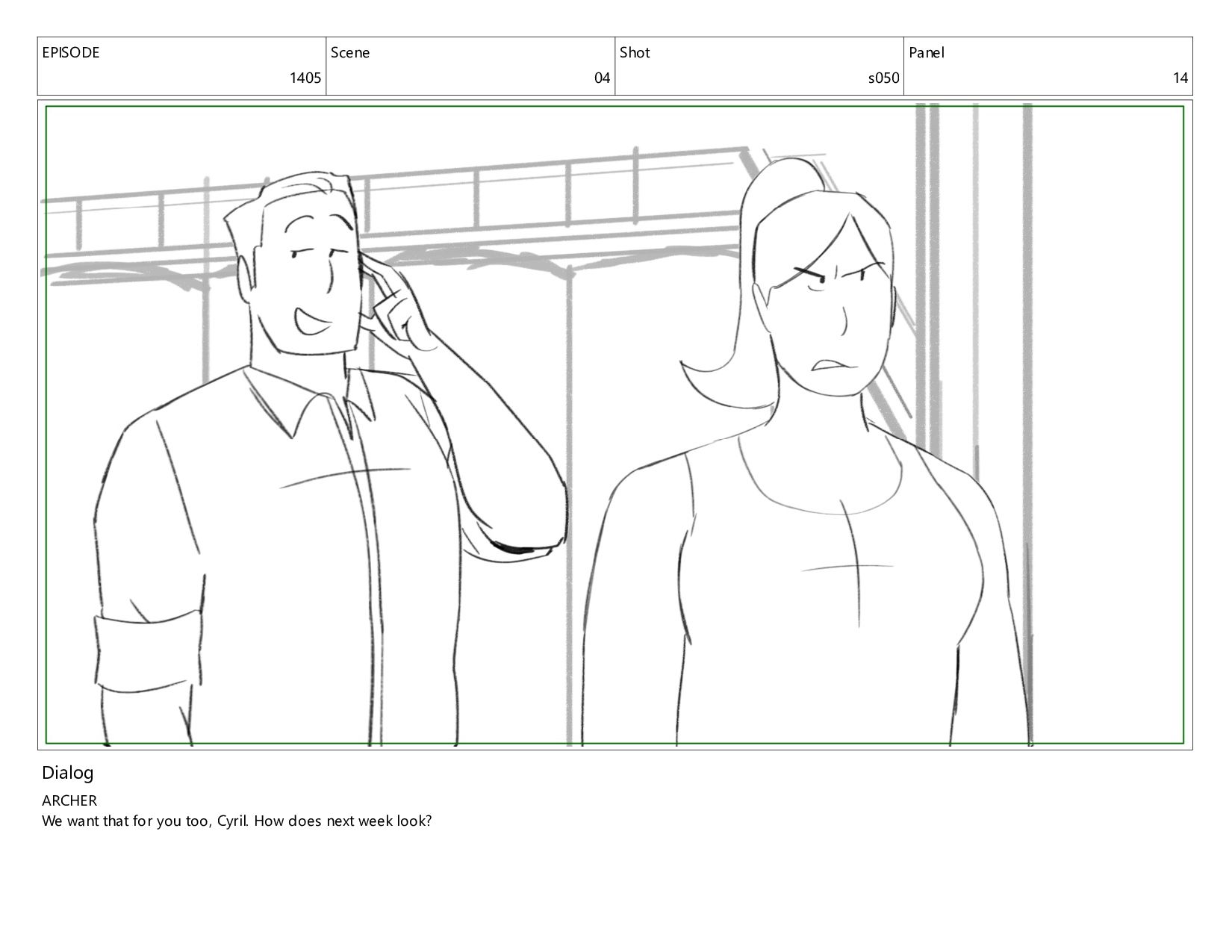Click the Dialog section heading
The image size is (1232, 952).
coord(67,773)
